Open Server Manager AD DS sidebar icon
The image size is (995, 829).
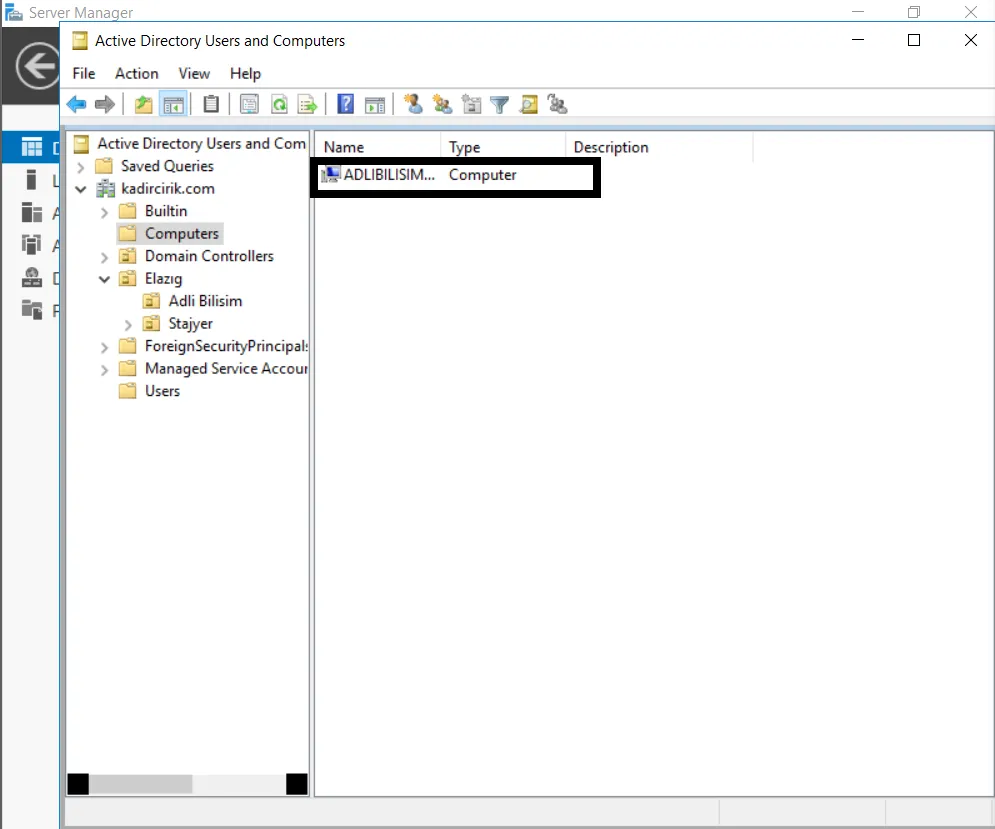32,245
